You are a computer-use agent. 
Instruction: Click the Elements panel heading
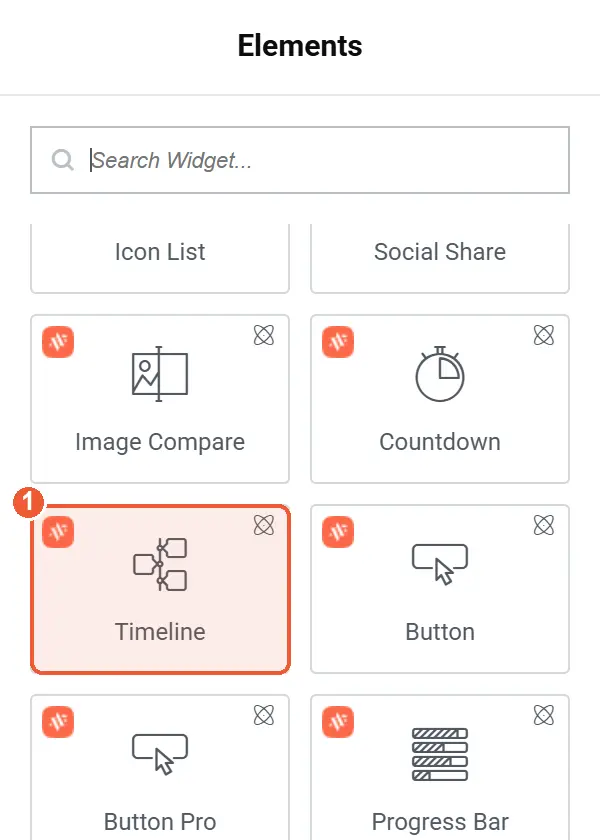click(300, 46)
